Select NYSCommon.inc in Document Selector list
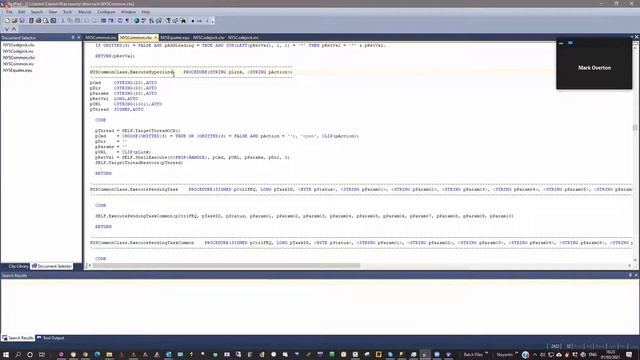Viewport: 640px width, 360px height. pos(18,64)
